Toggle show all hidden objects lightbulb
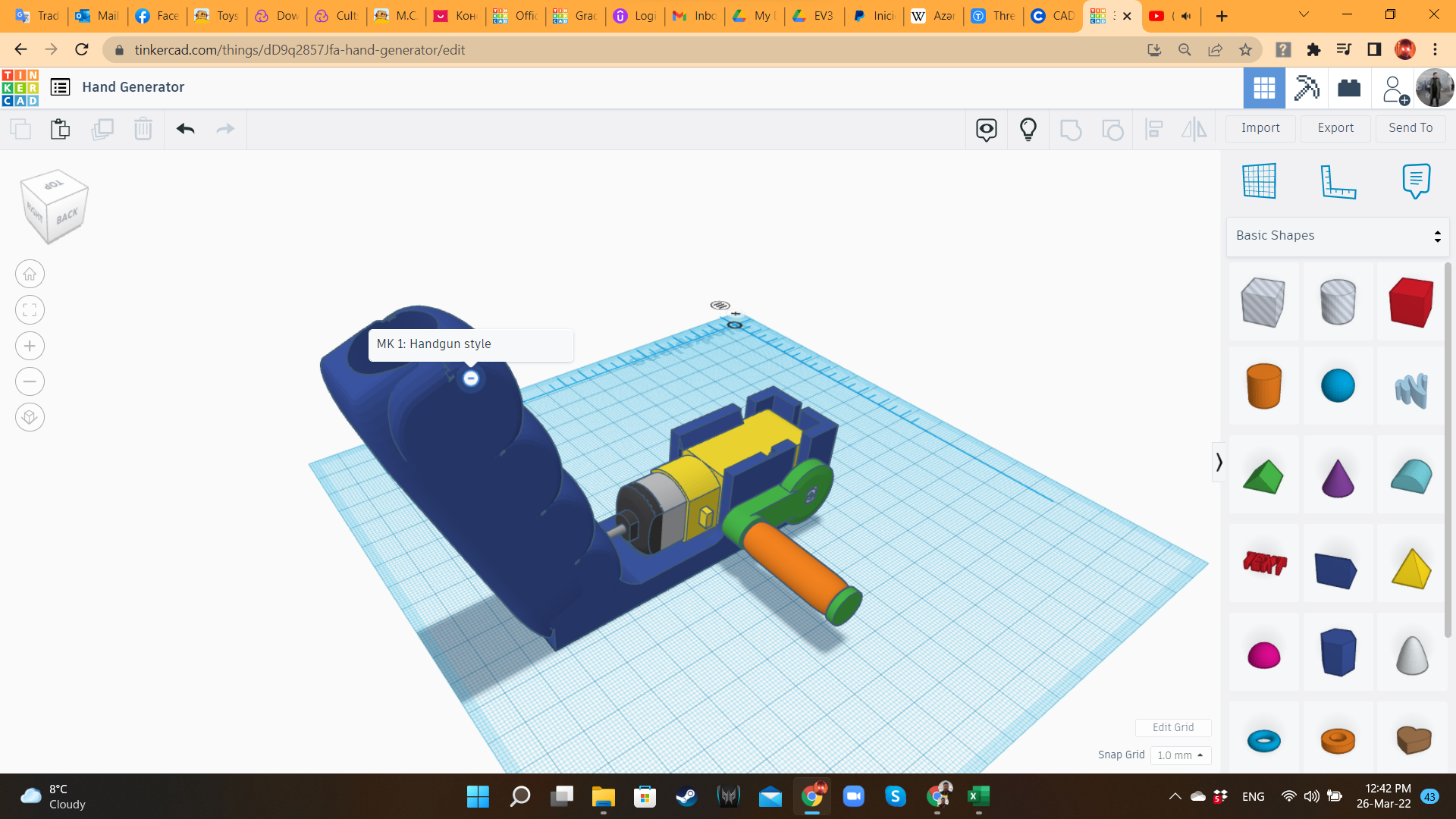The width and height of the screenshot is (1456, 819). (1028, 129)
